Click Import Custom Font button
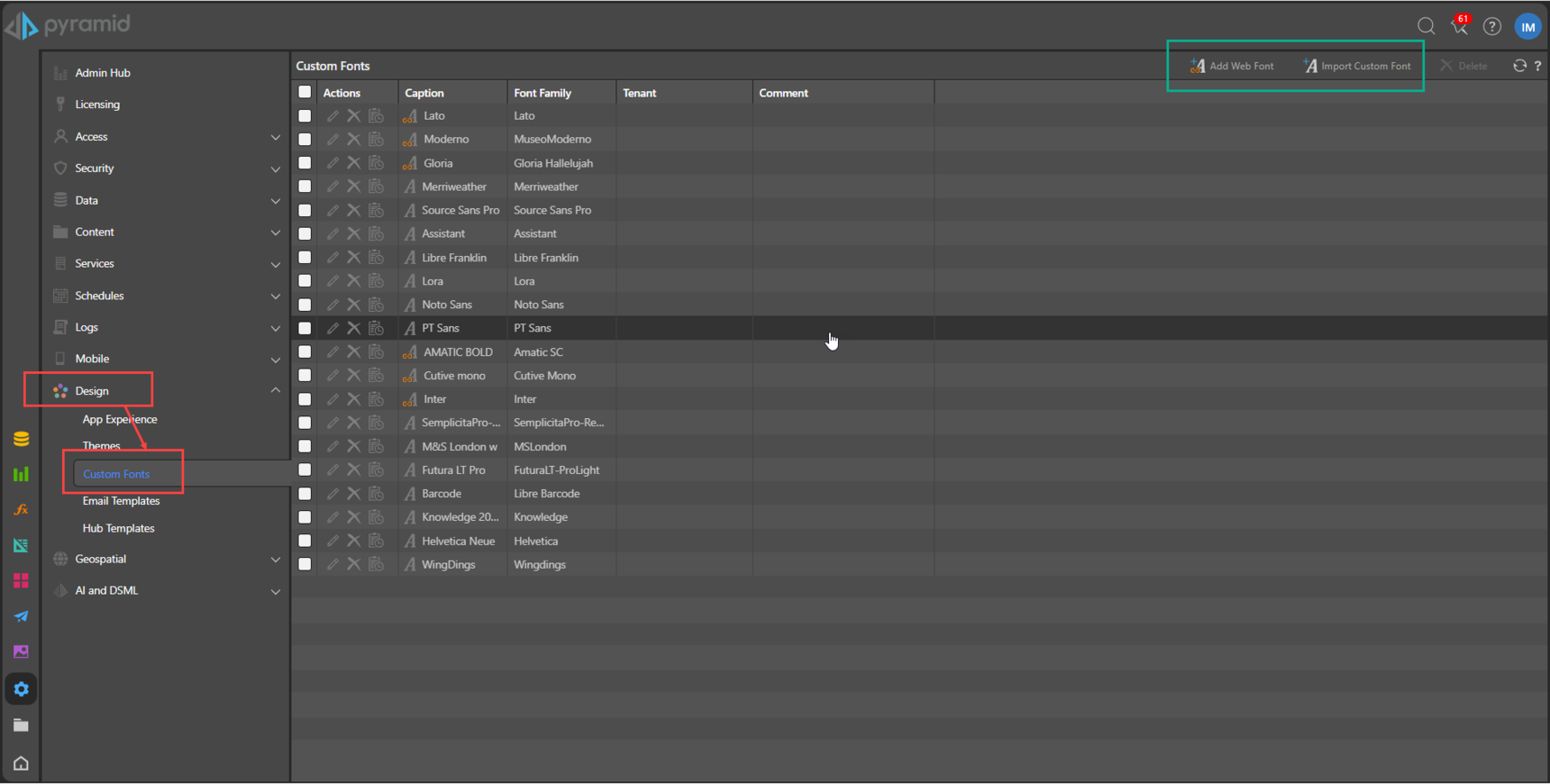The image size is (1550, 784). click(1357, 66)
